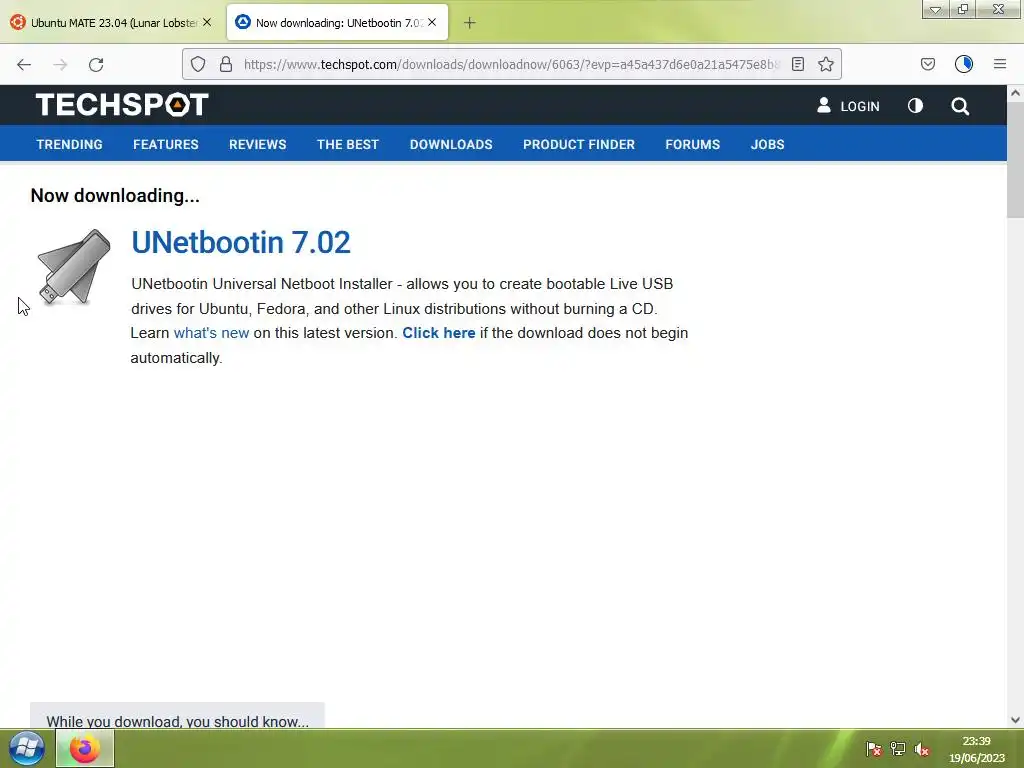Open the taskbar clock showing 23:39

coord(976,749)
